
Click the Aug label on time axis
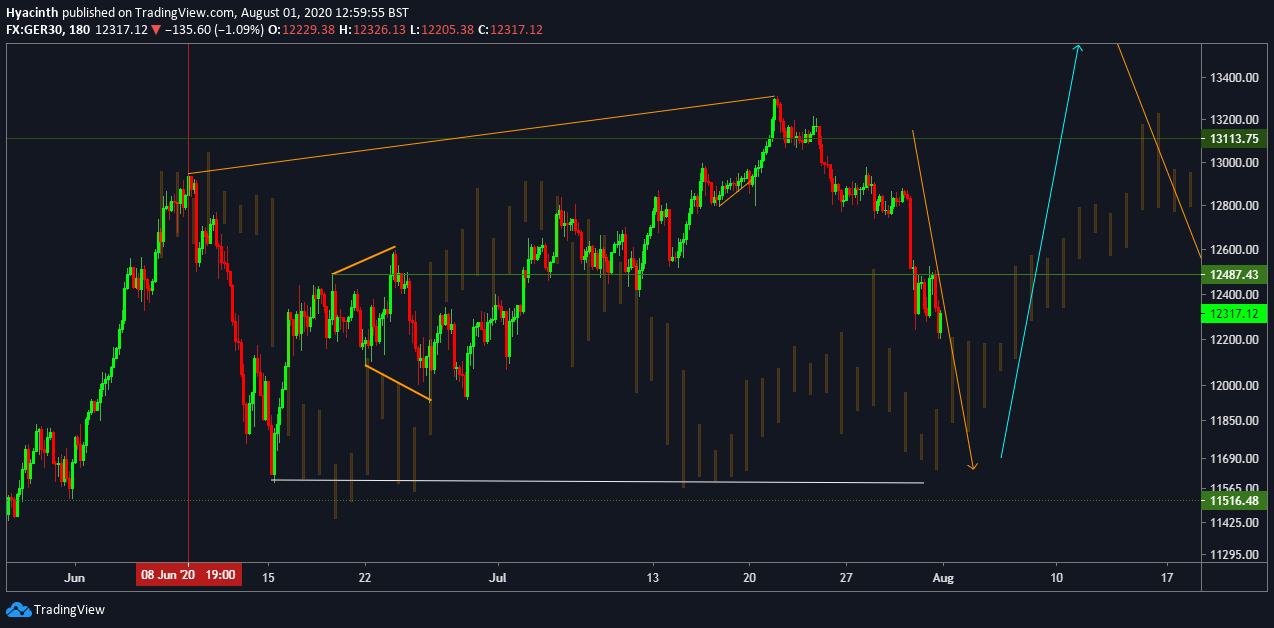click(x=941, y=577)
